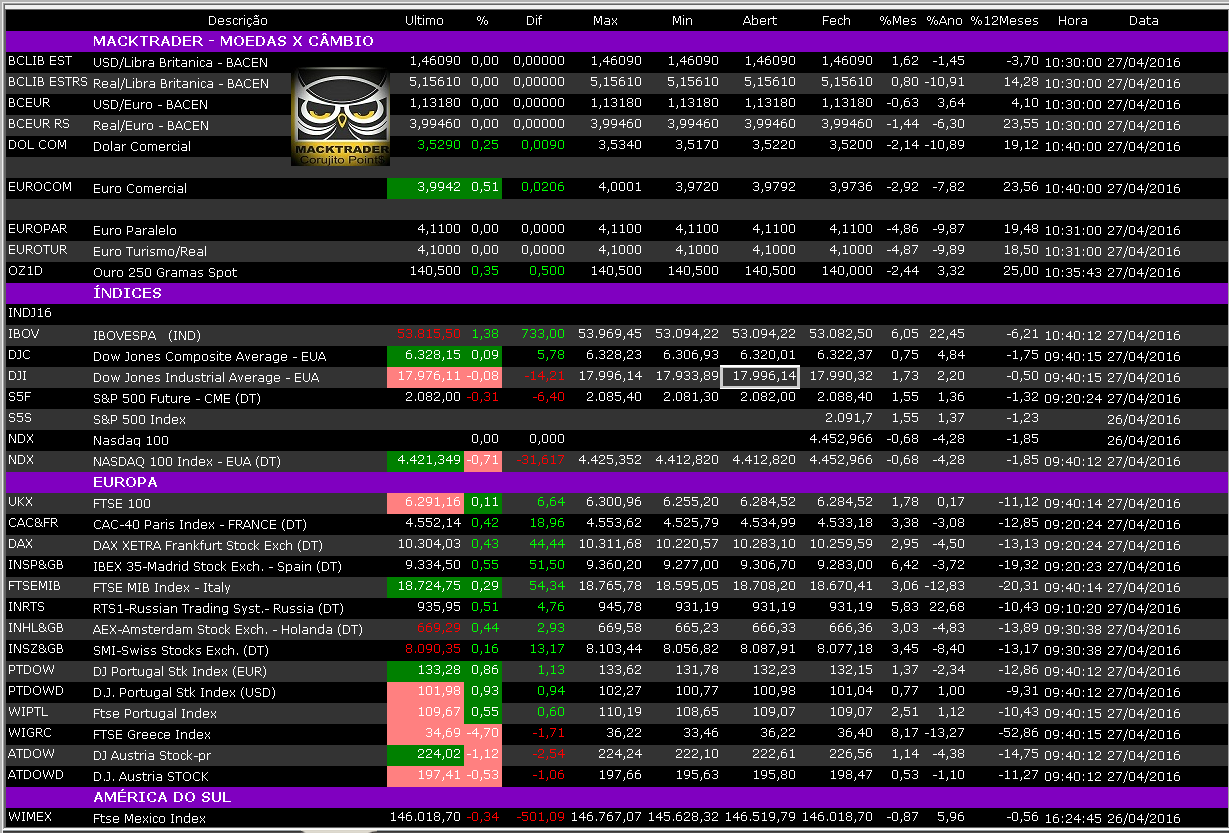Select the ÍNDICES section header
The image size is (1229, 833).
pyautogui.click(x=127, y=293)
